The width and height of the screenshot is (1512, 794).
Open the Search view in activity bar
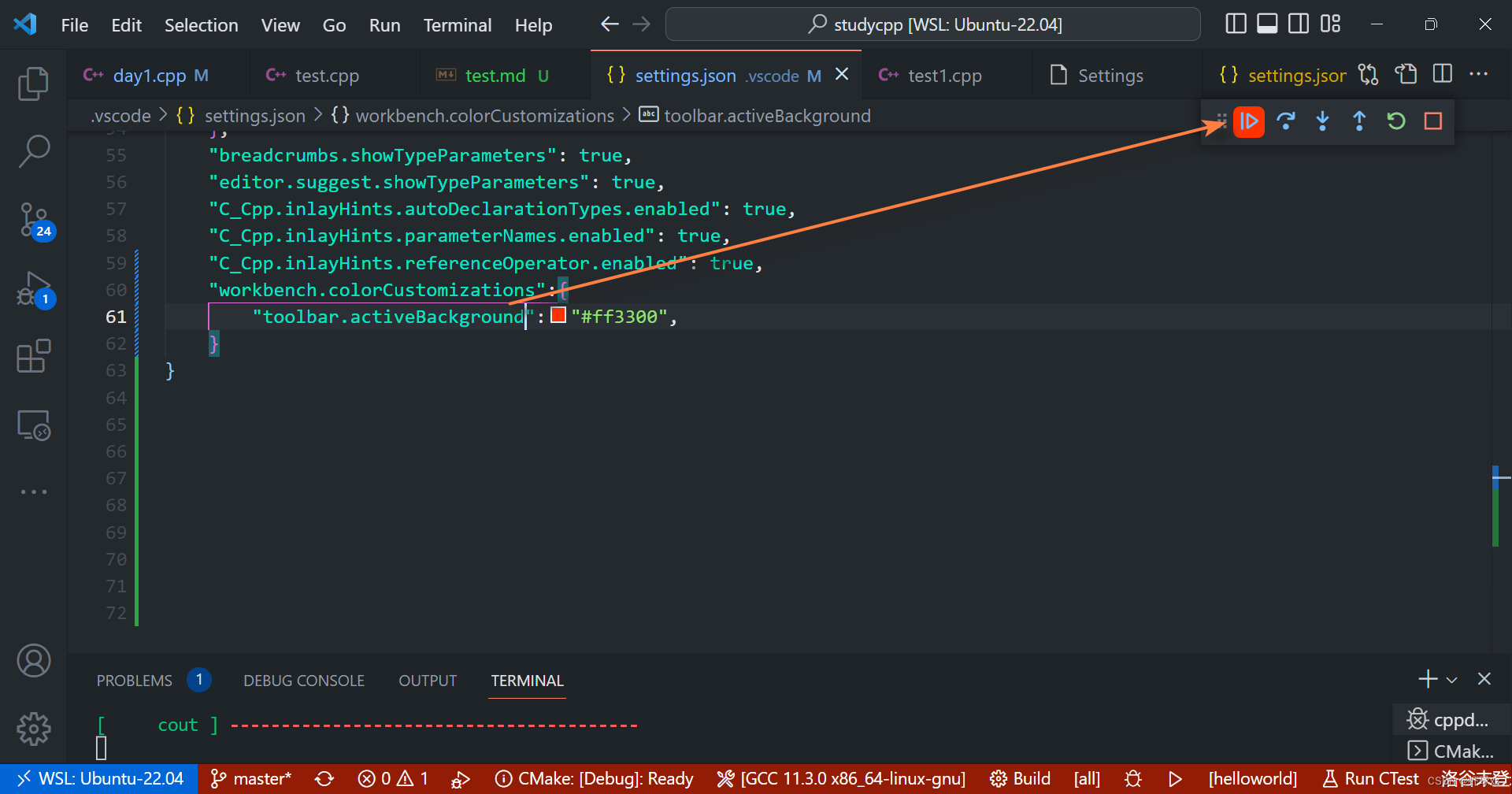pos(33,151)
